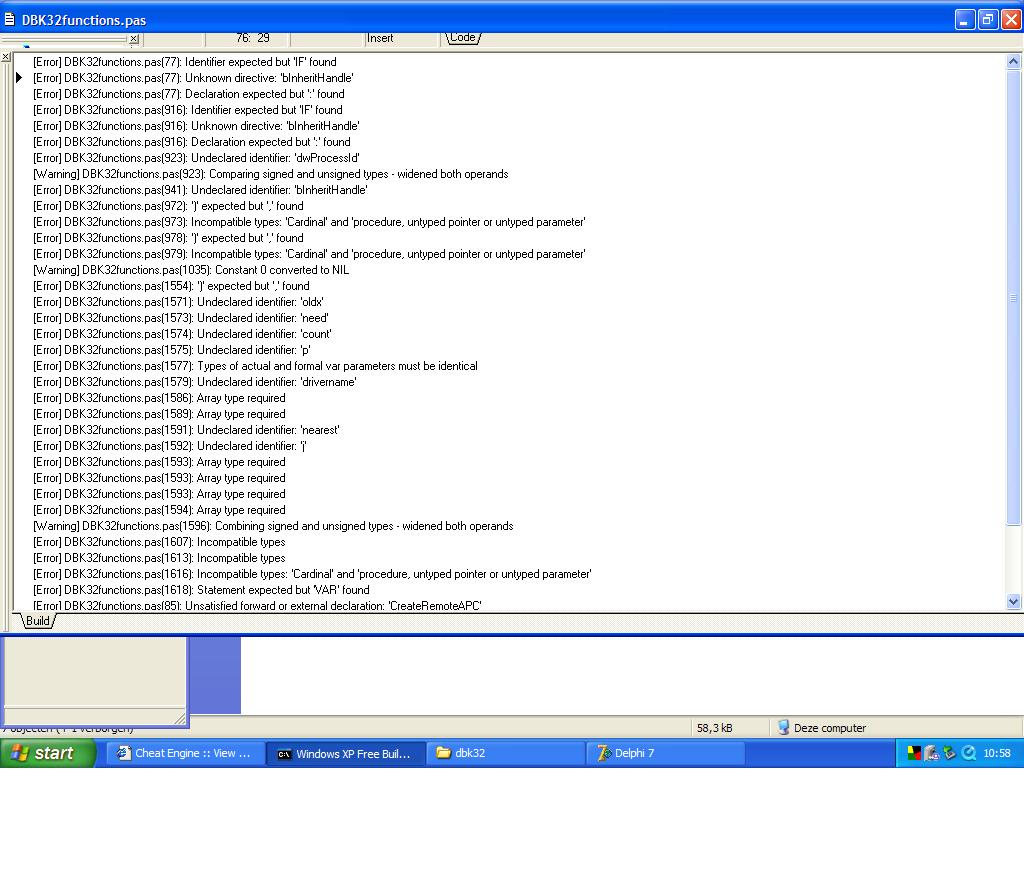
Task: Click the 58,3 kB status bar size
Action: tap(714, 728)
